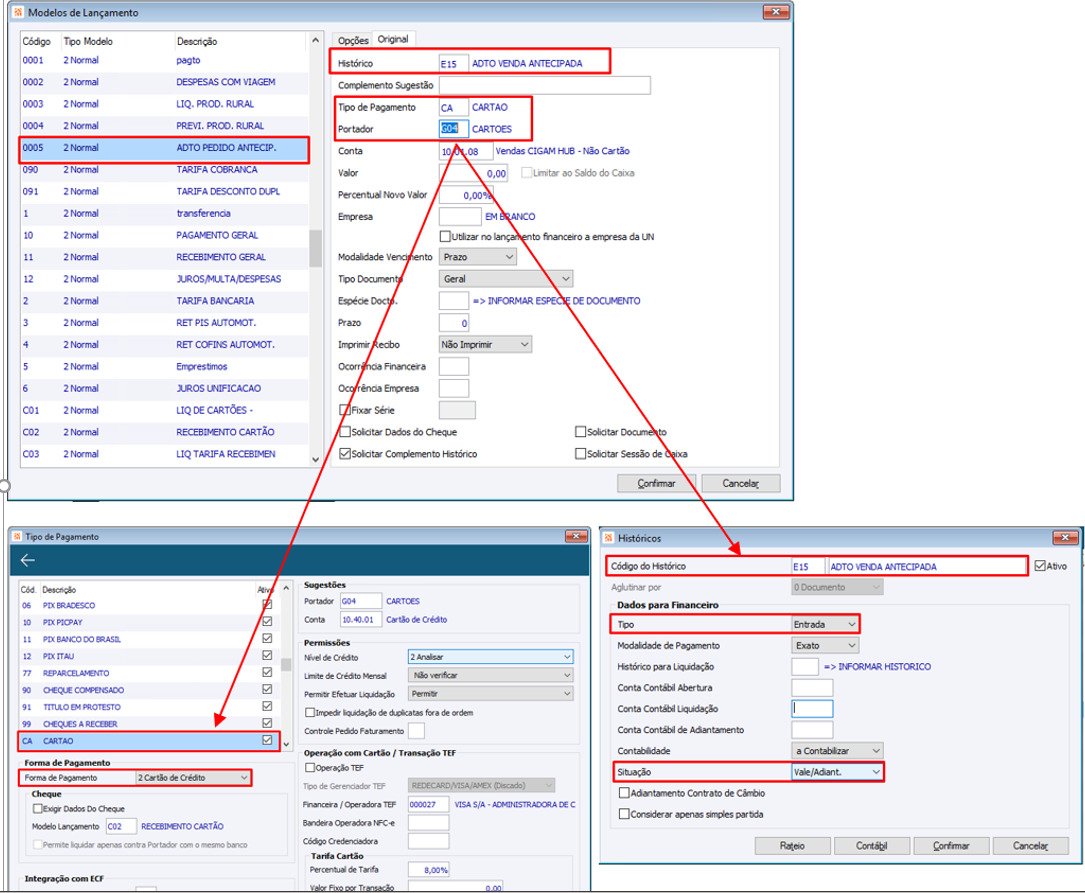Open the Tipo dropdown showing Entrada

tap(825, 624)
